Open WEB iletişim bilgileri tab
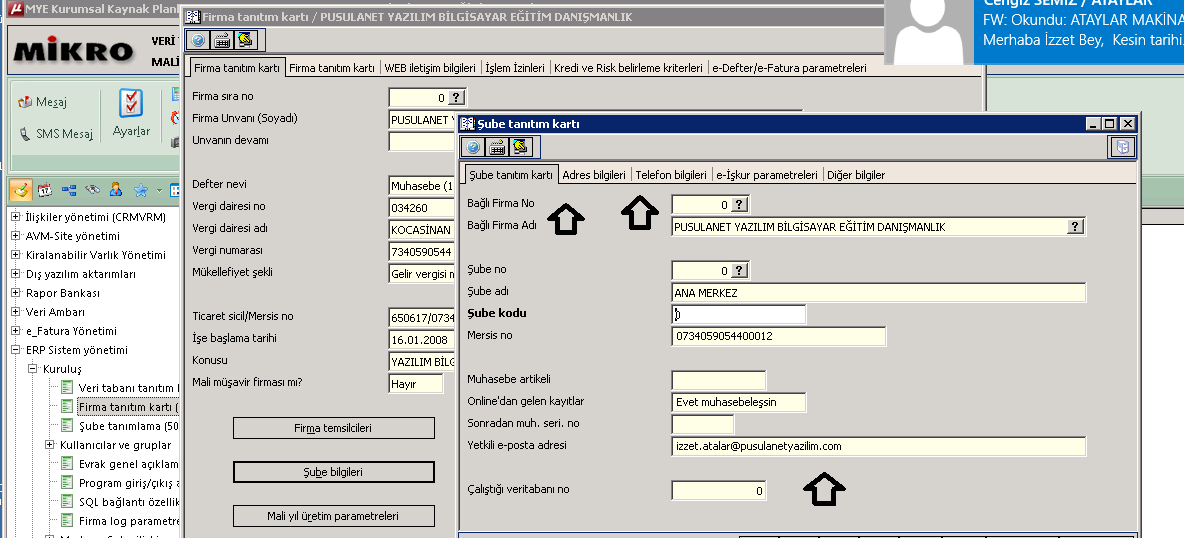The image size is (1184, 538). (x=430, y=68)
